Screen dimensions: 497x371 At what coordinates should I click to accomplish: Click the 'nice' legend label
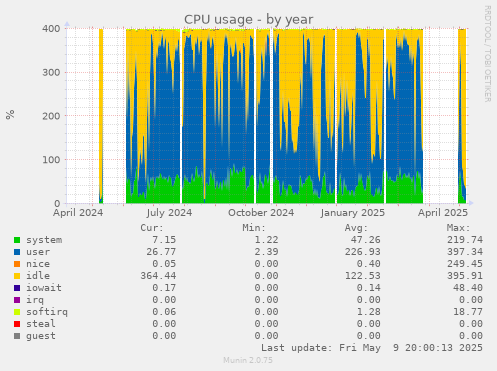[38, 264]
